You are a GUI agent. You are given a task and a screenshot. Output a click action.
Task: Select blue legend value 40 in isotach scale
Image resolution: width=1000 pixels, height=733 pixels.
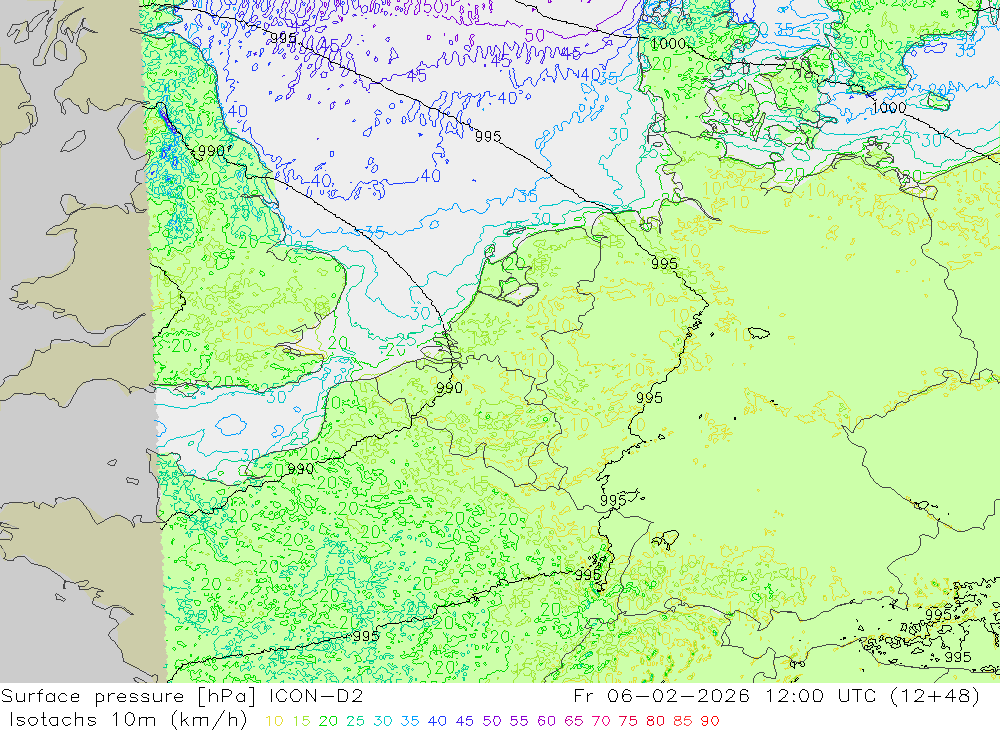(x=437, y=721)
